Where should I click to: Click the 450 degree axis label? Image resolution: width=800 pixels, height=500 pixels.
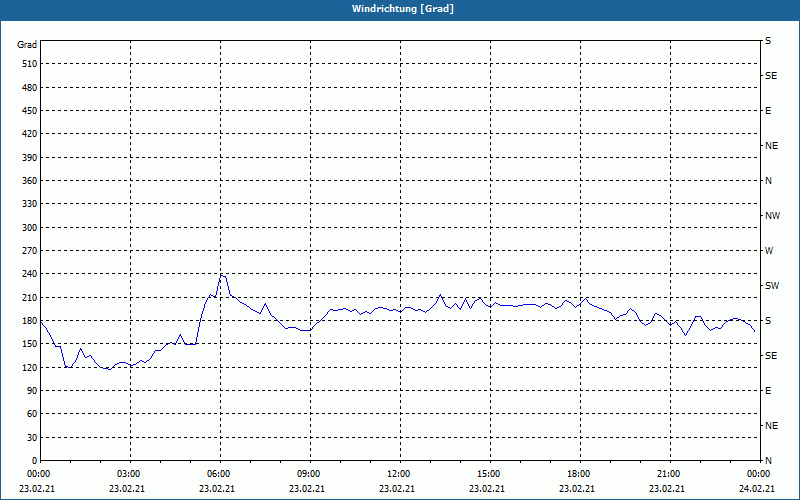pyautogui.click(x=30, y=111)
